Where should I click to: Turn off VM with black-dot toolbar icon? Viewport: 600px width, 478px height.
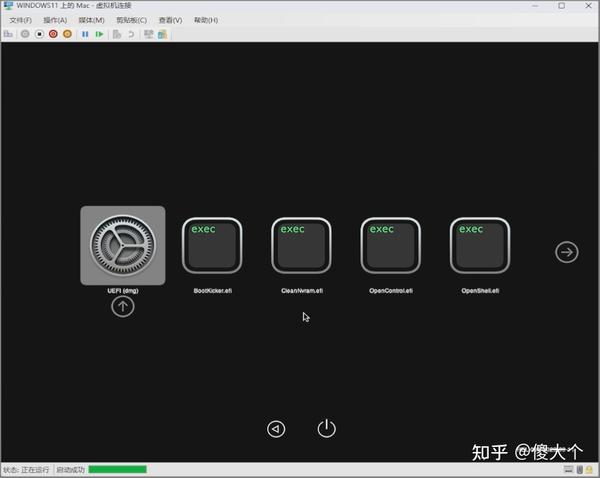39,34
